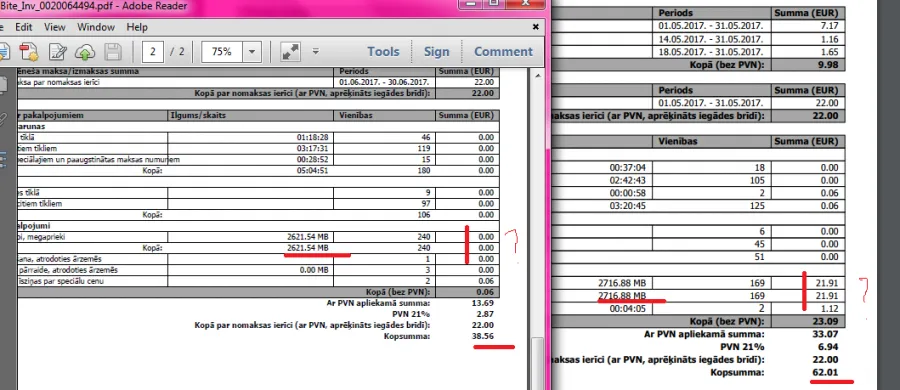Open the Tools pane
The height and width of the screenshot is (390, 900).
pyautogui.click(x=383, y=52)
